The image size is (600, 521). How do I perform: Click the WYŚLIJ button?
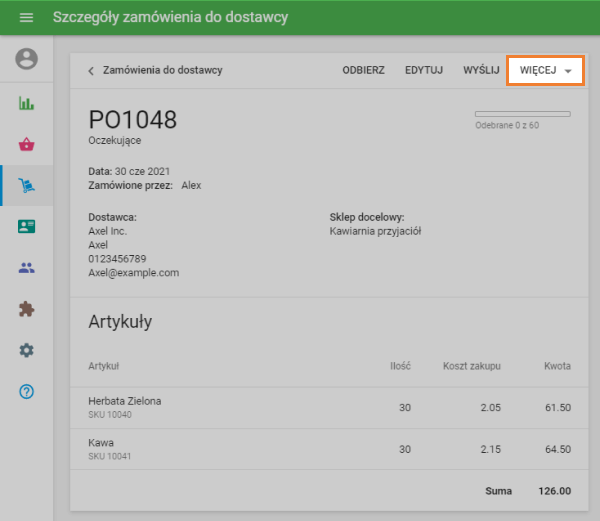click(x=481, y=71)
